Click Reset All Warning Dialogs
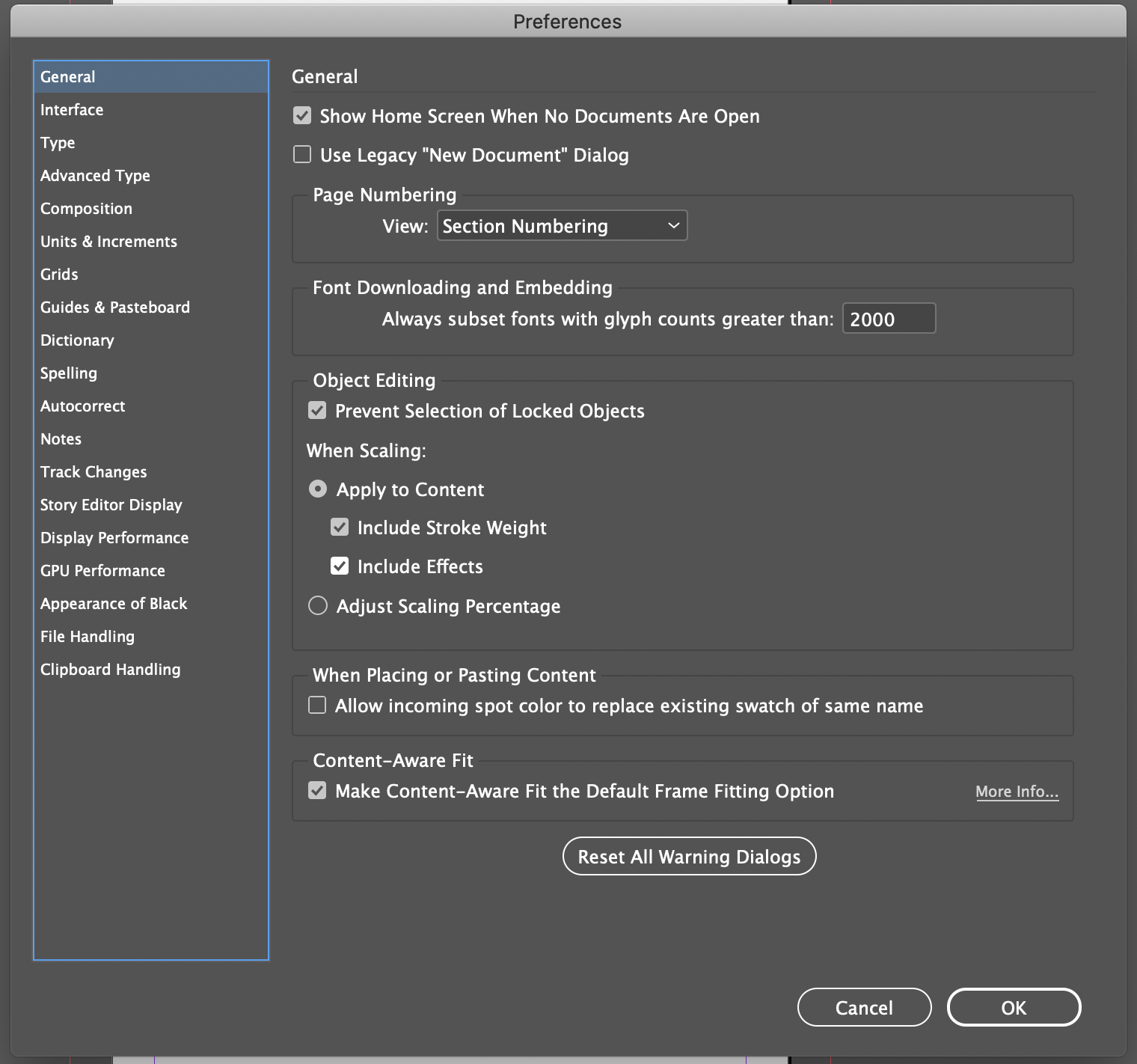The image size is (1137, 1064). tap(688, 856)
